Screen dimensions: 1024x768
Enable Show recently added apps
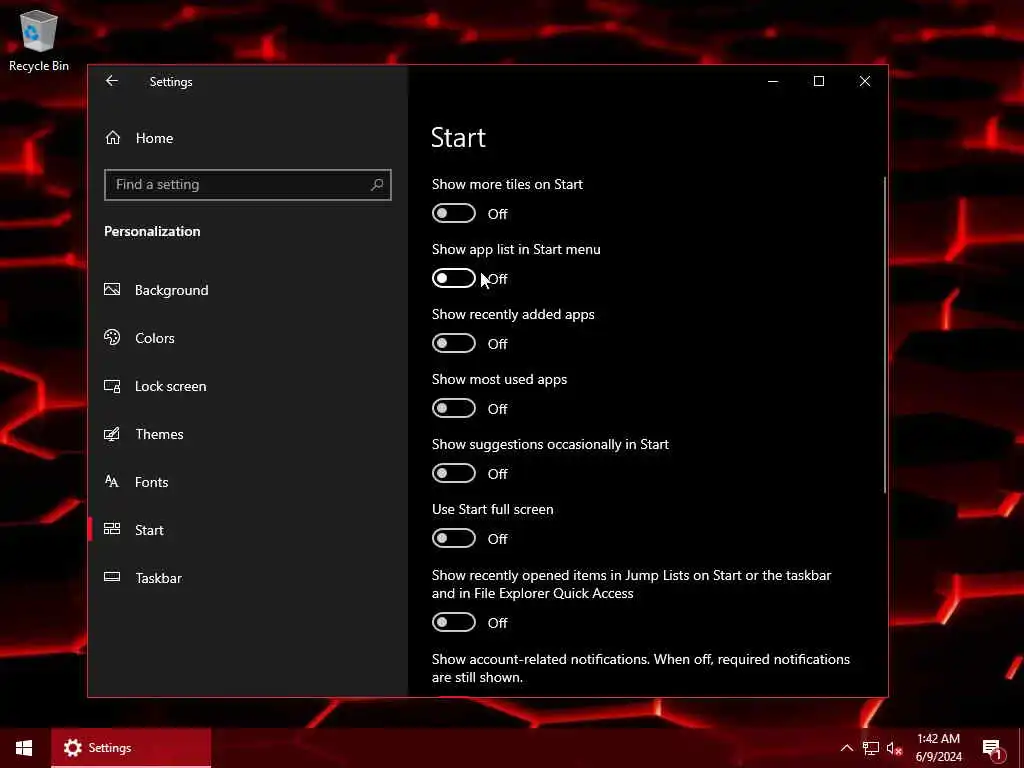point(454,344)
